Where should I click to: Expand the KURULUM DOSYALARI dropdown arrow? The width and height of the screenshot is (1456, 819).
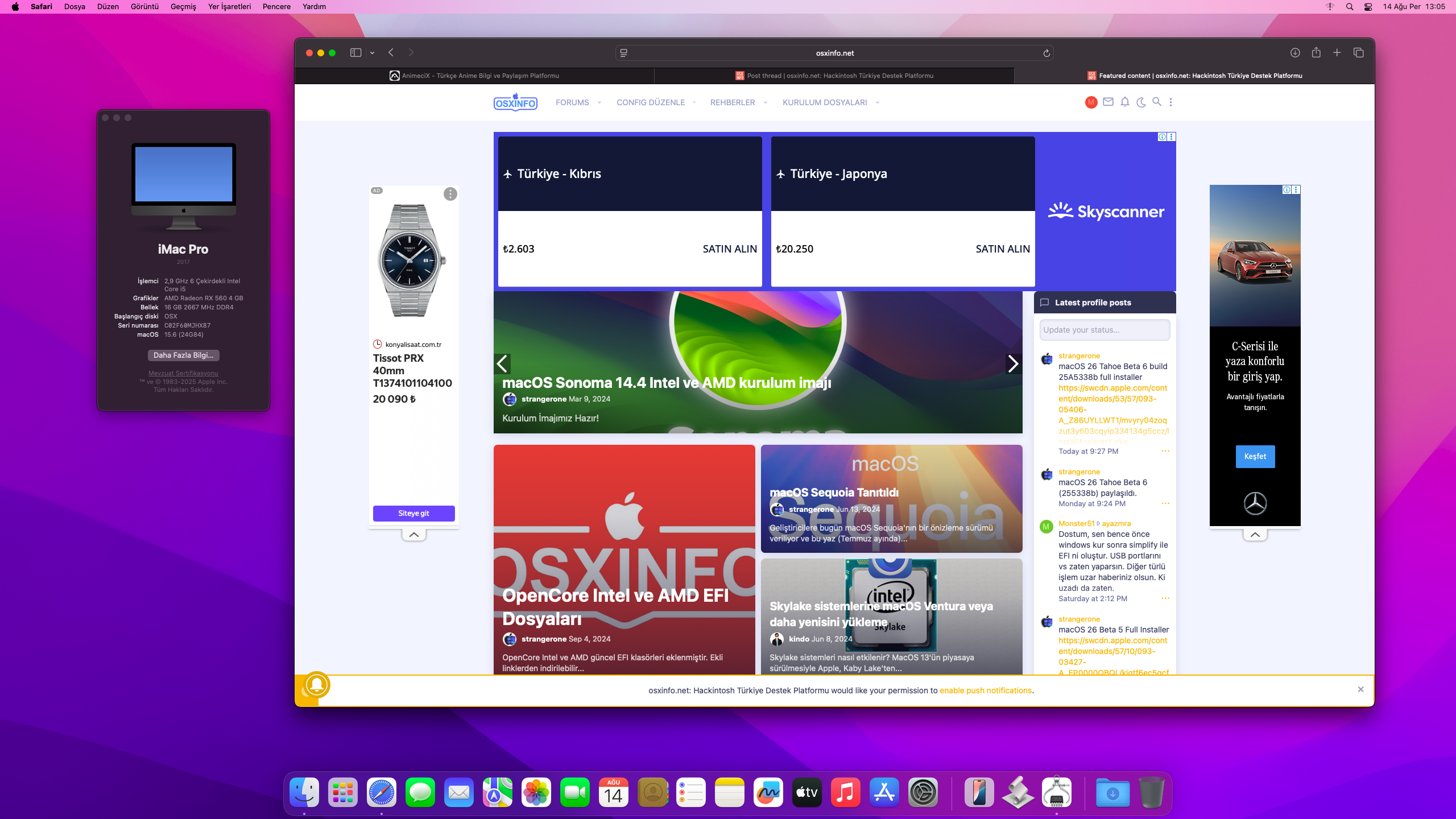[878, 102]
